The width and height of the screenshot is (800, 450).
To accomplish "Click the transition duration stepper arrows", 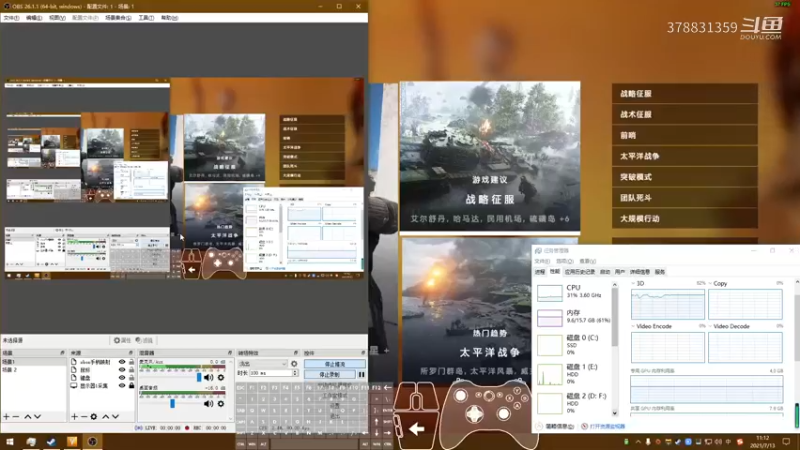I will (x=295, y=373).
